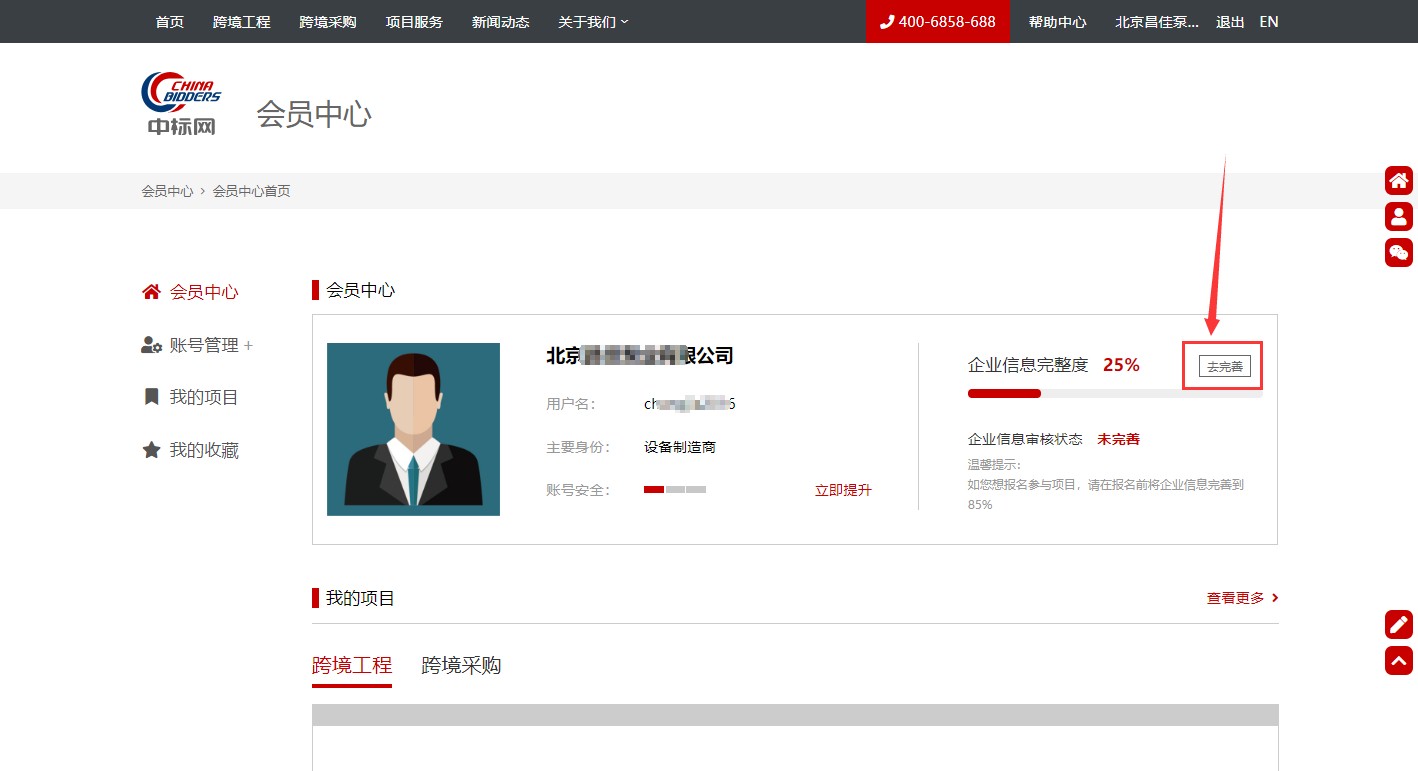This screenshot has width=1418, height=771.
Task: Open 首页 in top navigation
Action: 170,22
